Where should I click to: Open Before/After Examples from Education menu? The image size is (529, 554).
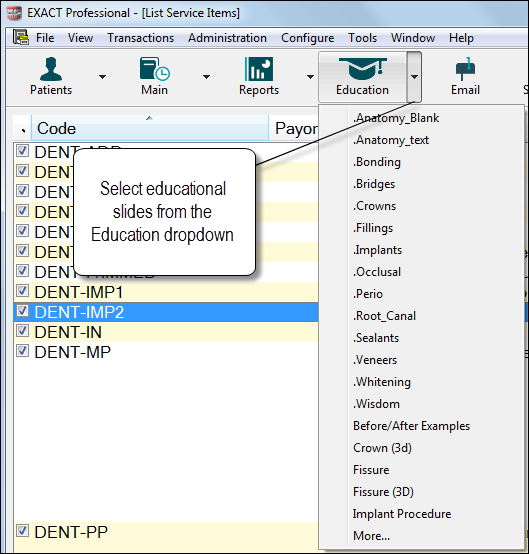[411, 426]
